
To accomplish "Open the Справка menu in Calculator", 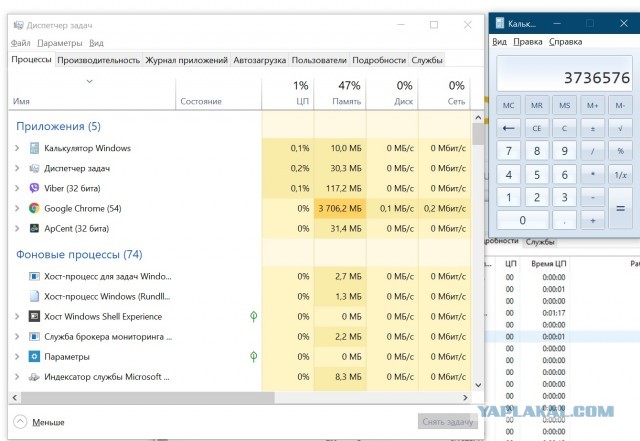I will tap(565, 42).
